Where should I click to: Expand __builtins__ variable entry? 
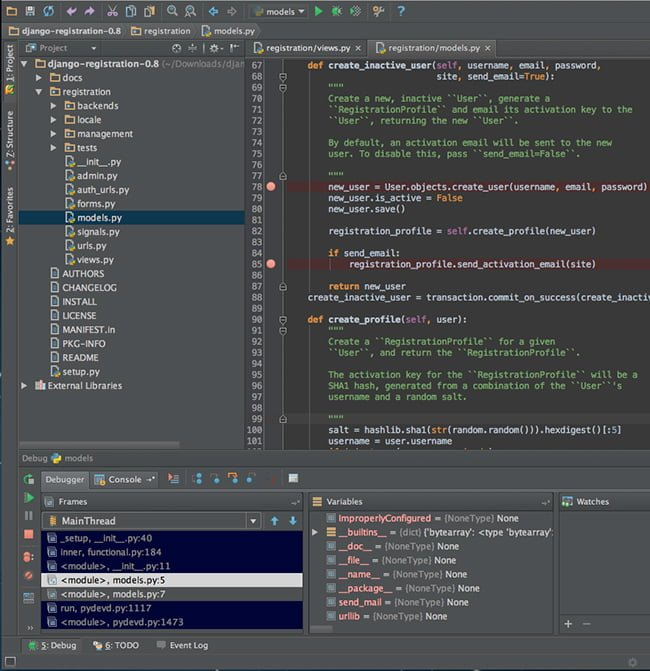tap(315, 532)
